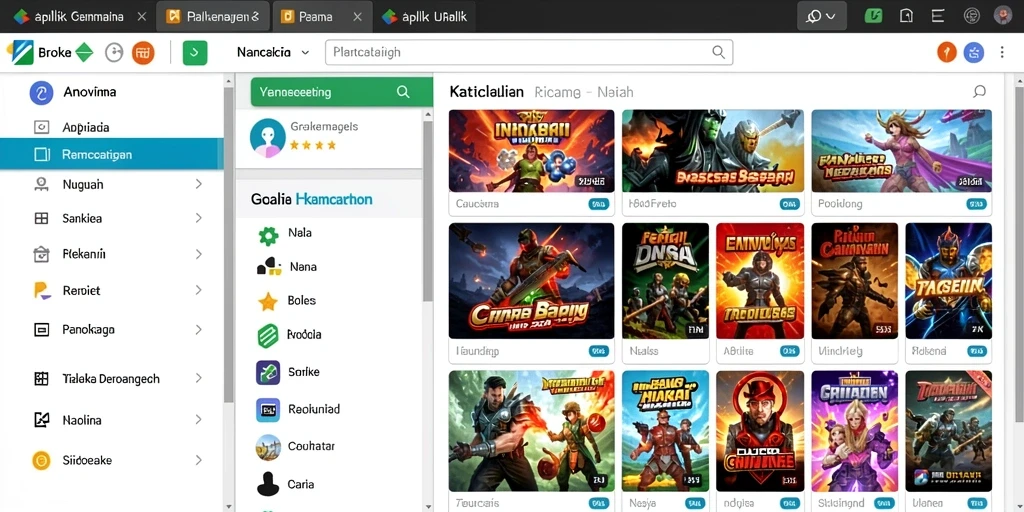The height and width of the screenshot is (512, 1024).
Task: Open the Nancalcia dropdown
Action: pos(273,52)
